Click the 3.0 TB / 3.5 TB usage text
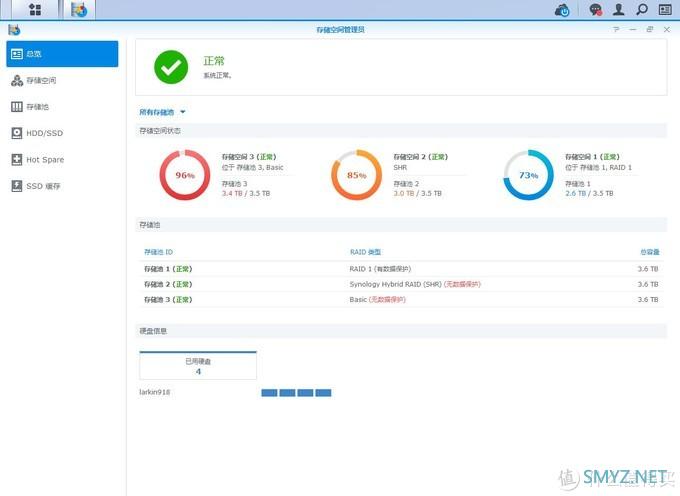Screen dimensions: 680x496 (x=418, y=193)
